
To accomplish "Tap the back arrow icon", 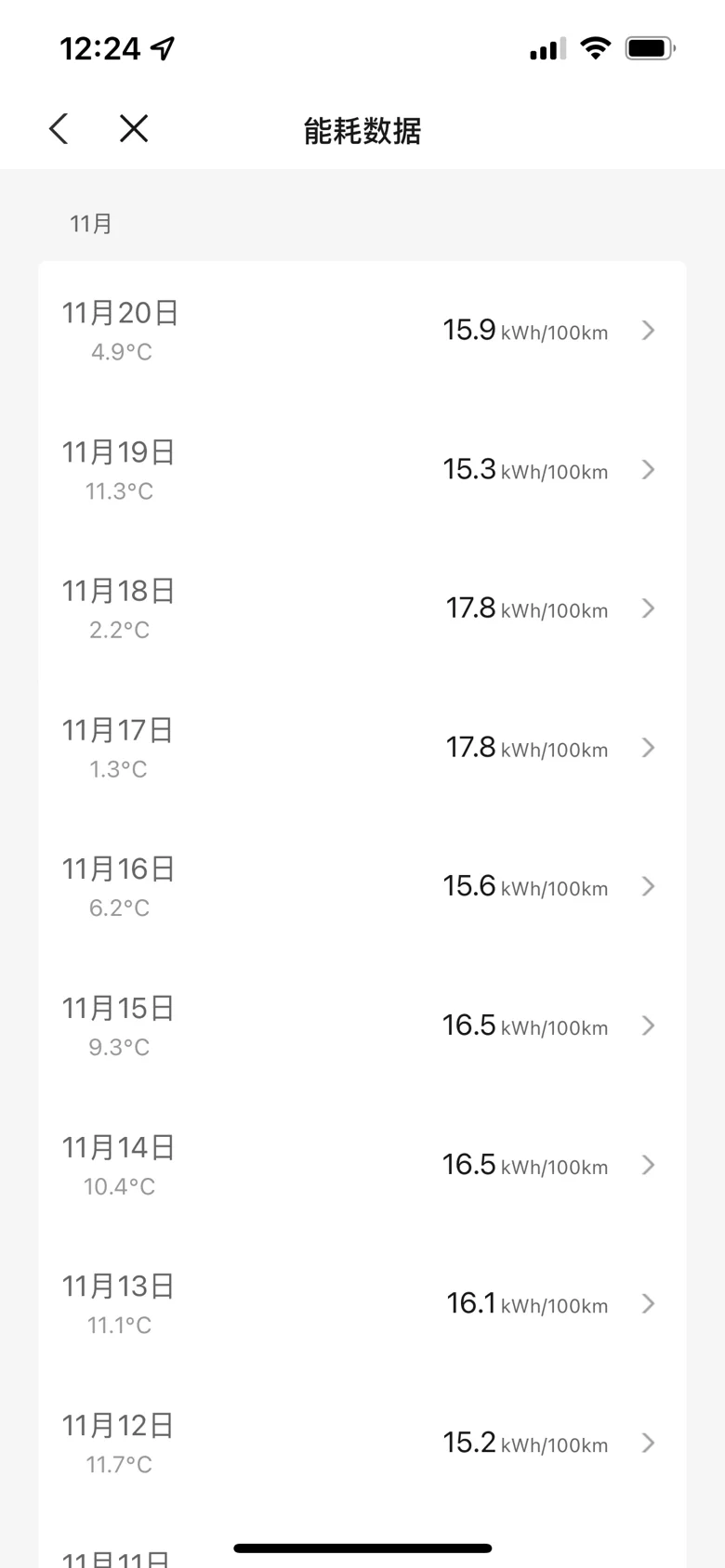I will click(59, 129).
